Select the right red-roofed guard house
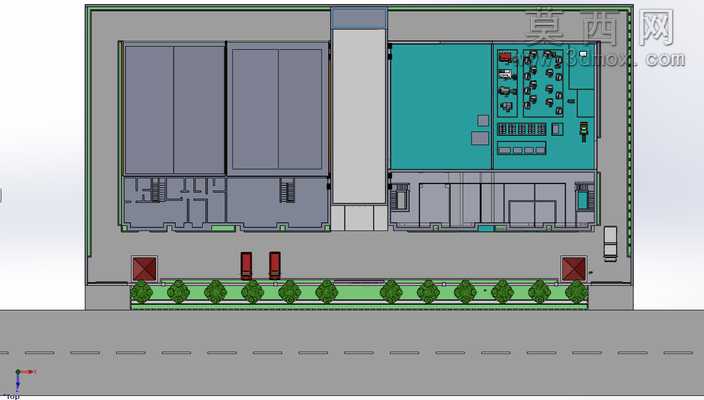Viewport: 704px width, 400px height. 574,268
